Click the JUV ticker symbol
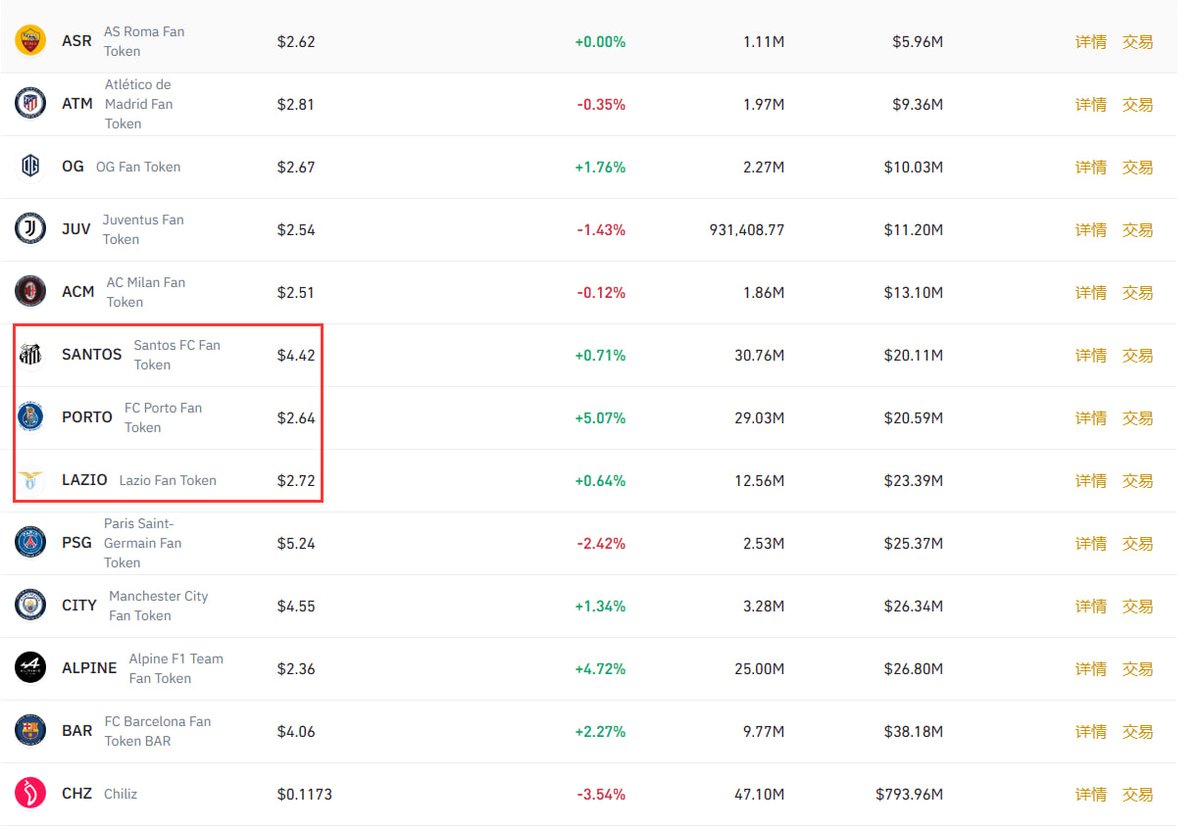This screenshot has width=1200, height=829. pos(76,229)
